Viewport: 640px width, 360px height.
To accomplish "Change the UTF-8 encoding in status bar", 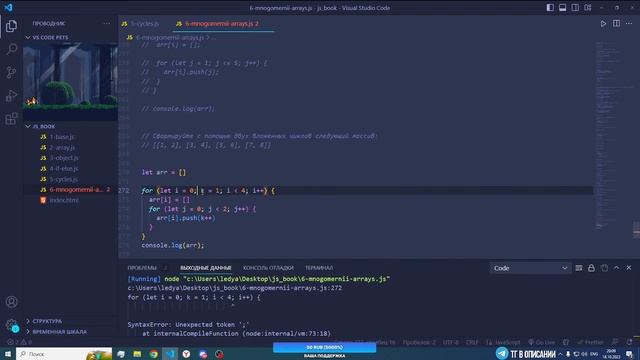I will (451, 342).
